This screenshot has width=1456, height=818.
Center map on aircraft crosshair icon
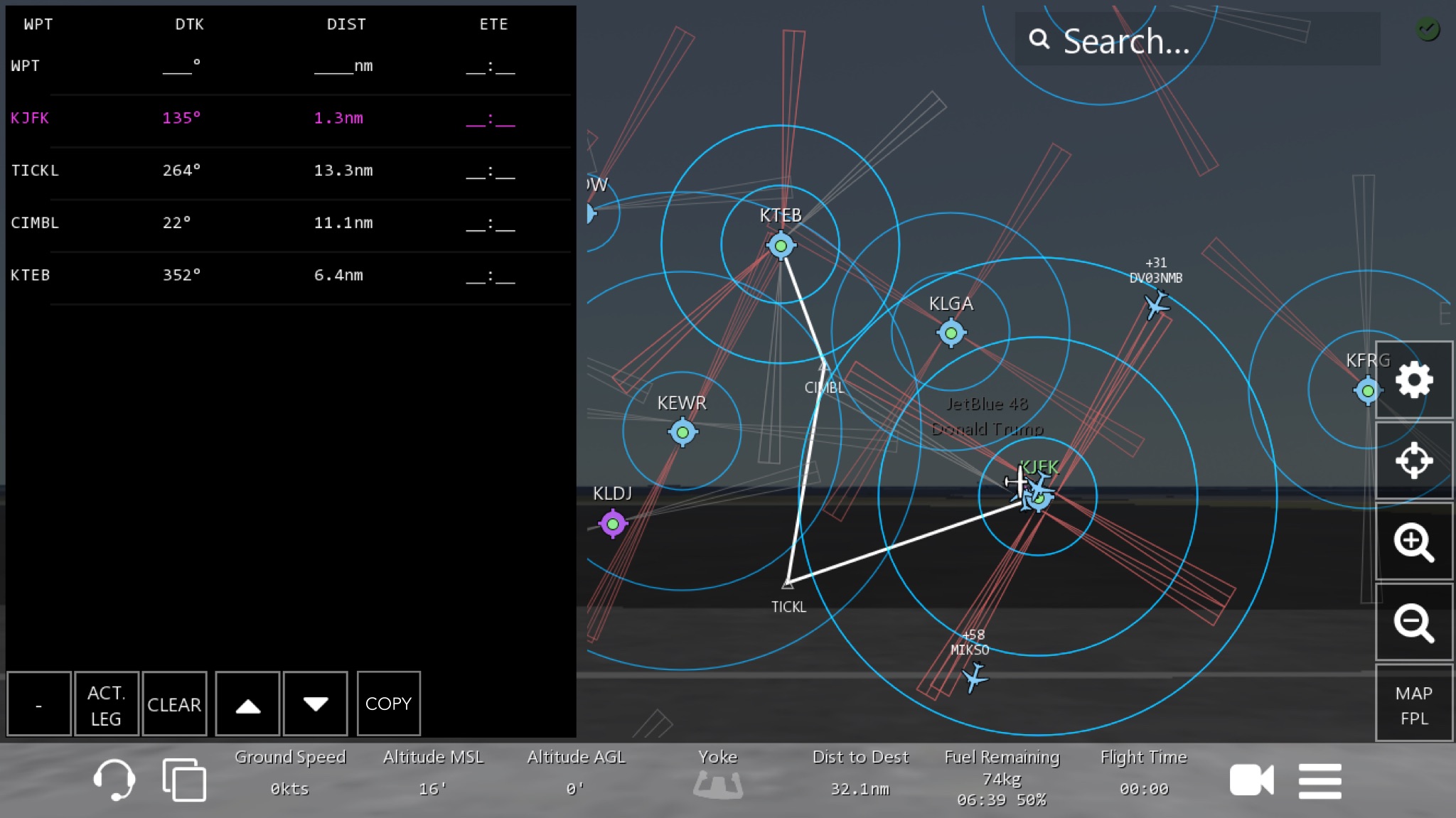click(x=1413, y=461)
